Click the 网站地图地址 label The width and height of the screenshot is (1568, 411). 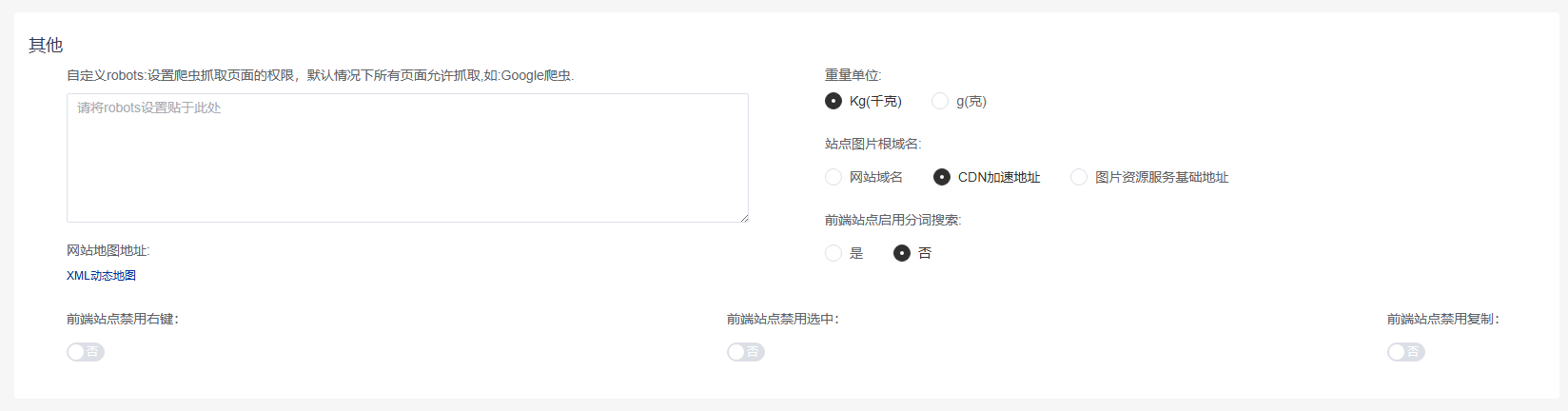tap(108, 251)
